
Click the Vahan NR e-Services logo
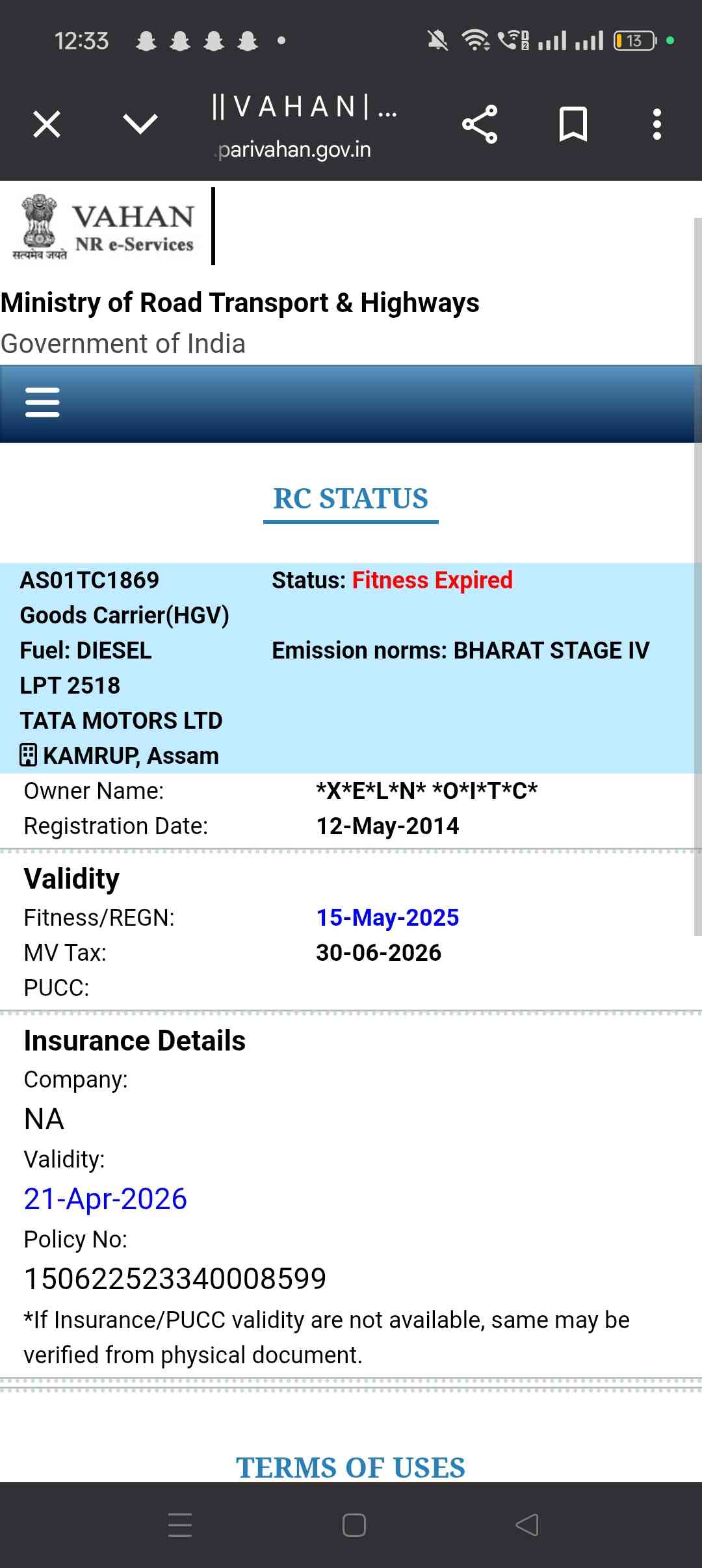(104, 228)
